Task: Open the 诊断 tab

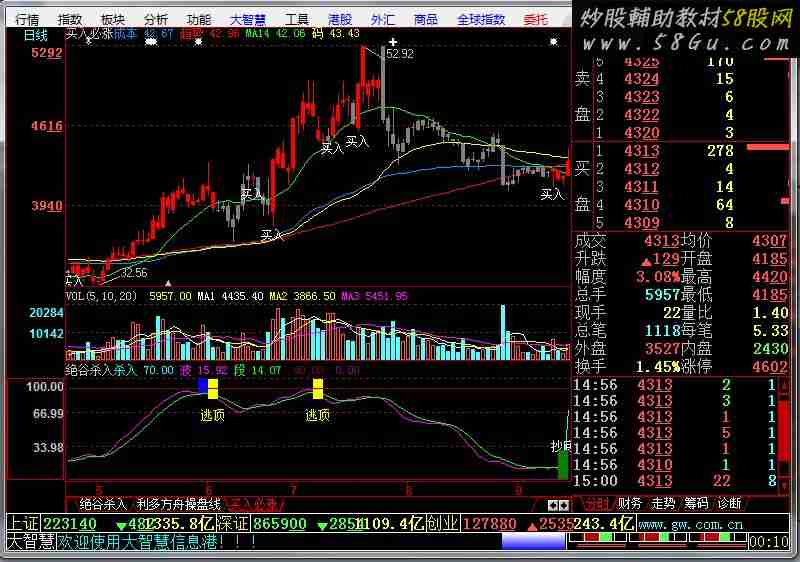Action: pyautogui.click(x=730, y=504)
